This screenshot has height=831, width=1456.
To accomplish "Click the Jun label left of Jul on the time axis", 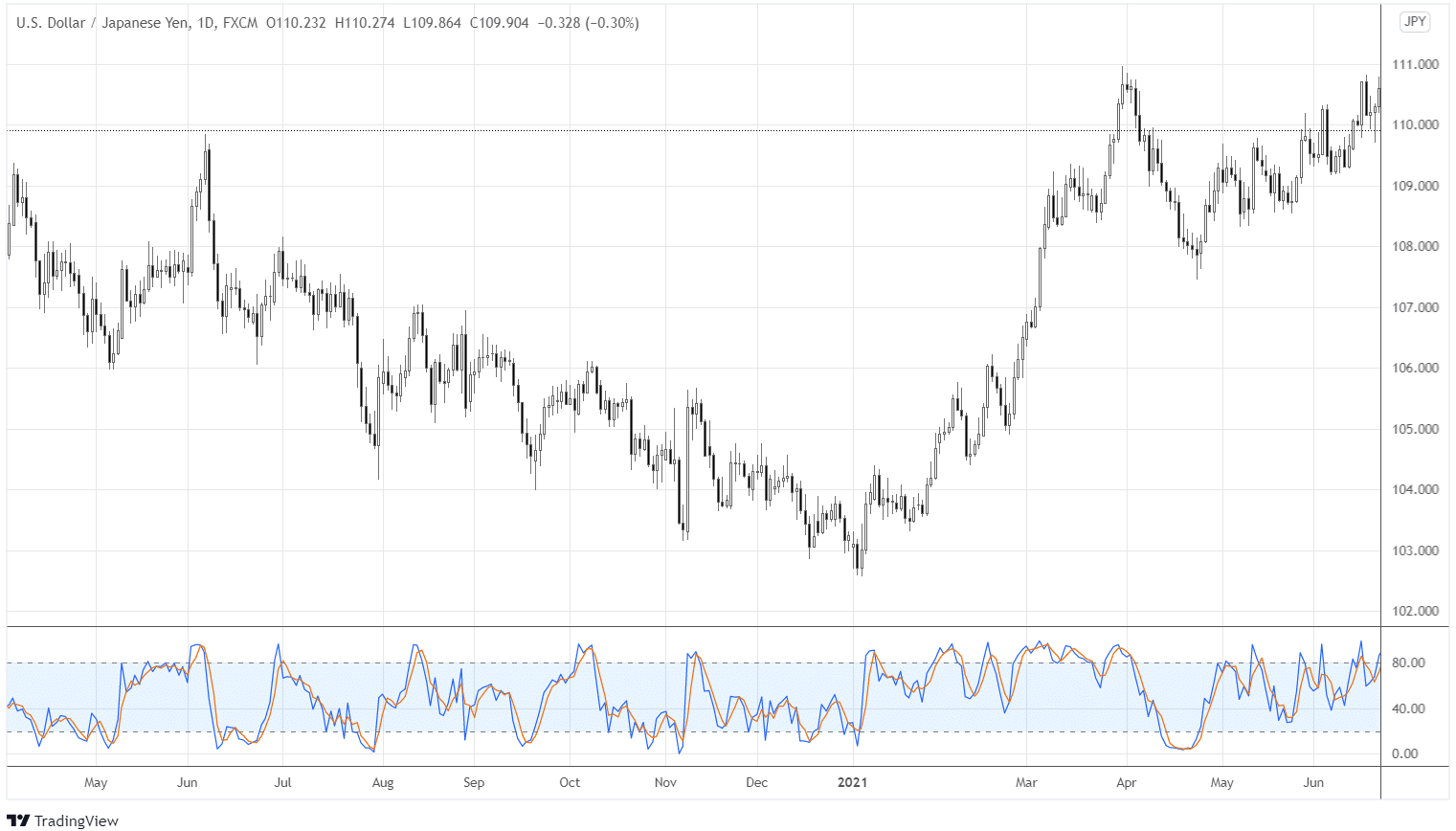I will pos(188,782).
